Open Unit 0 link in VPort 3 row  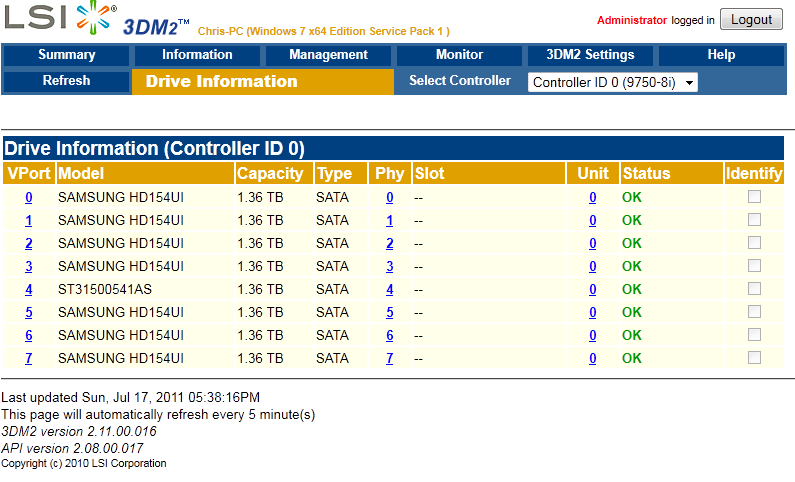(x=592, y=266)
